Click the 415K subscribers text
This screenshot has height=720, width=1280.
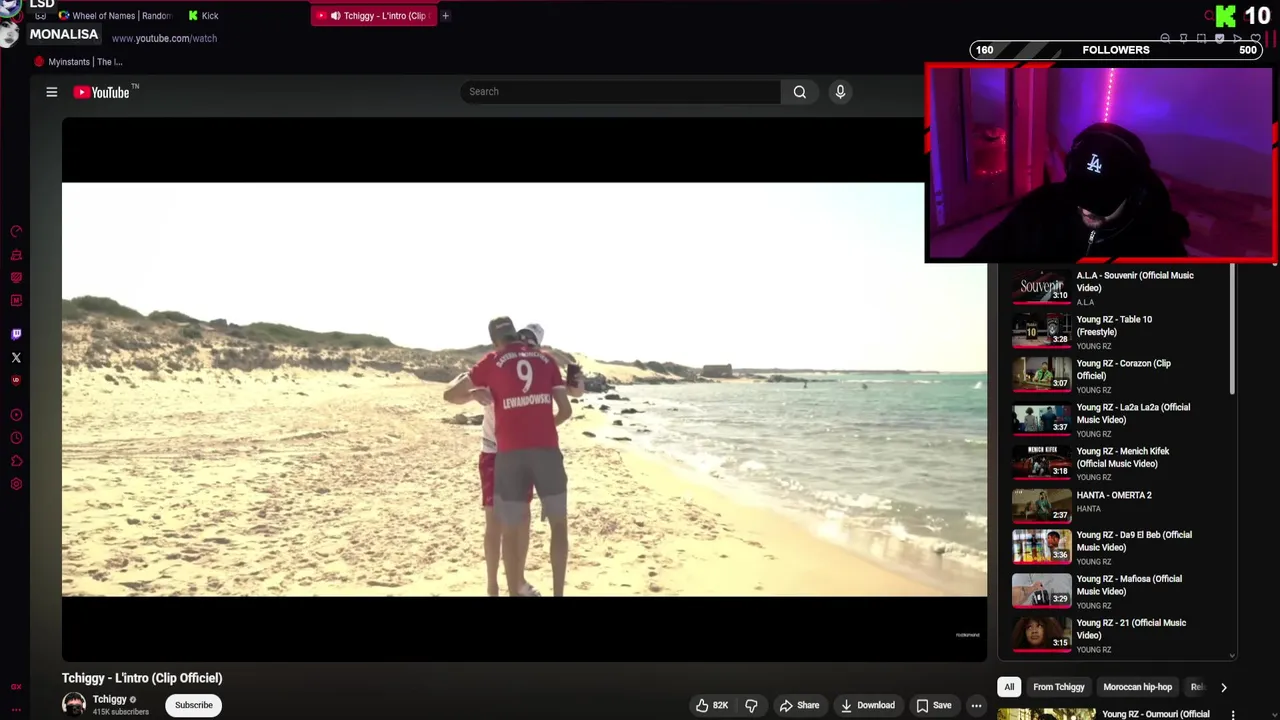(121, 712)
